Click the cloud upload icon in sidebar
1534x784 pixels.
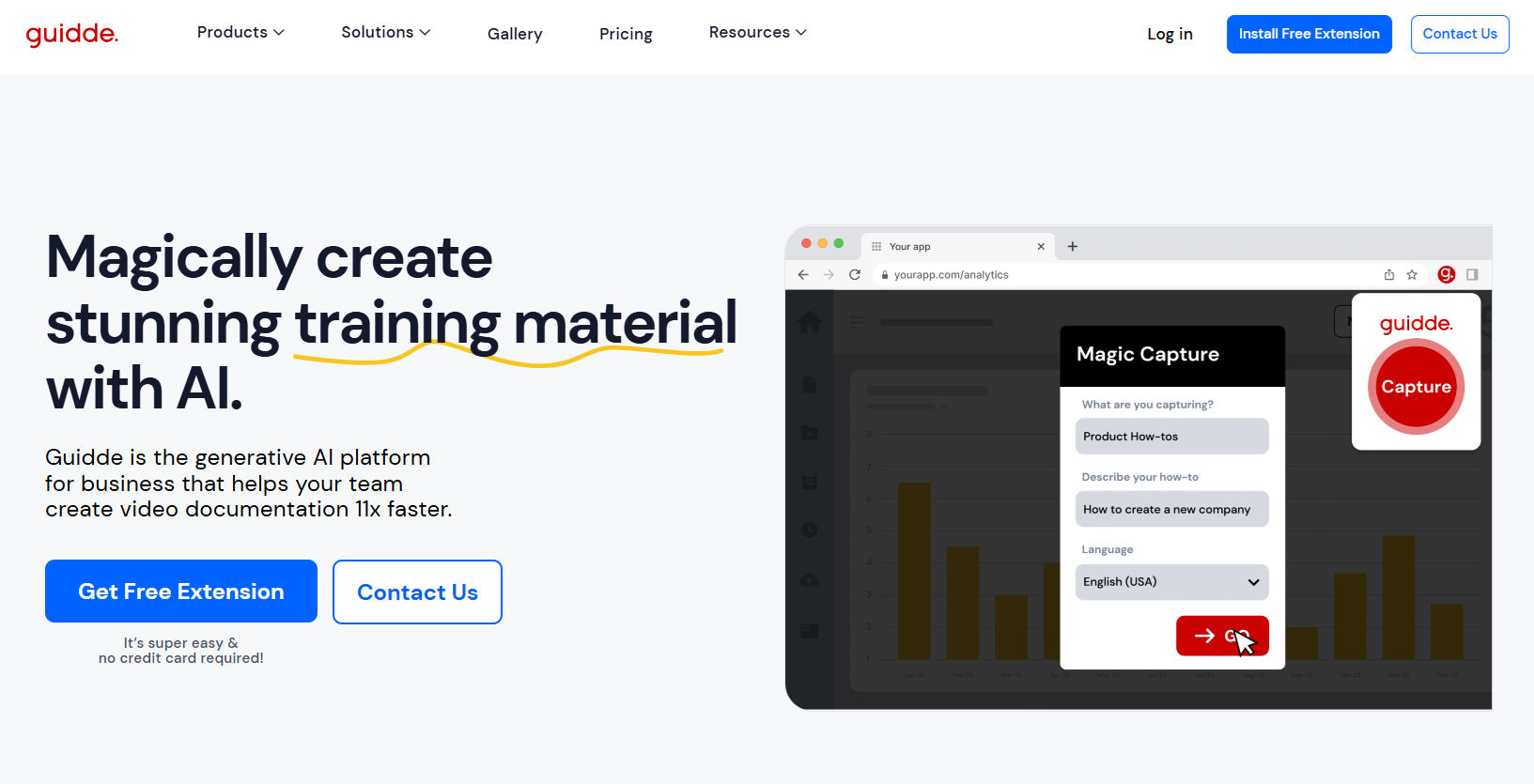[x=809, y=580]
